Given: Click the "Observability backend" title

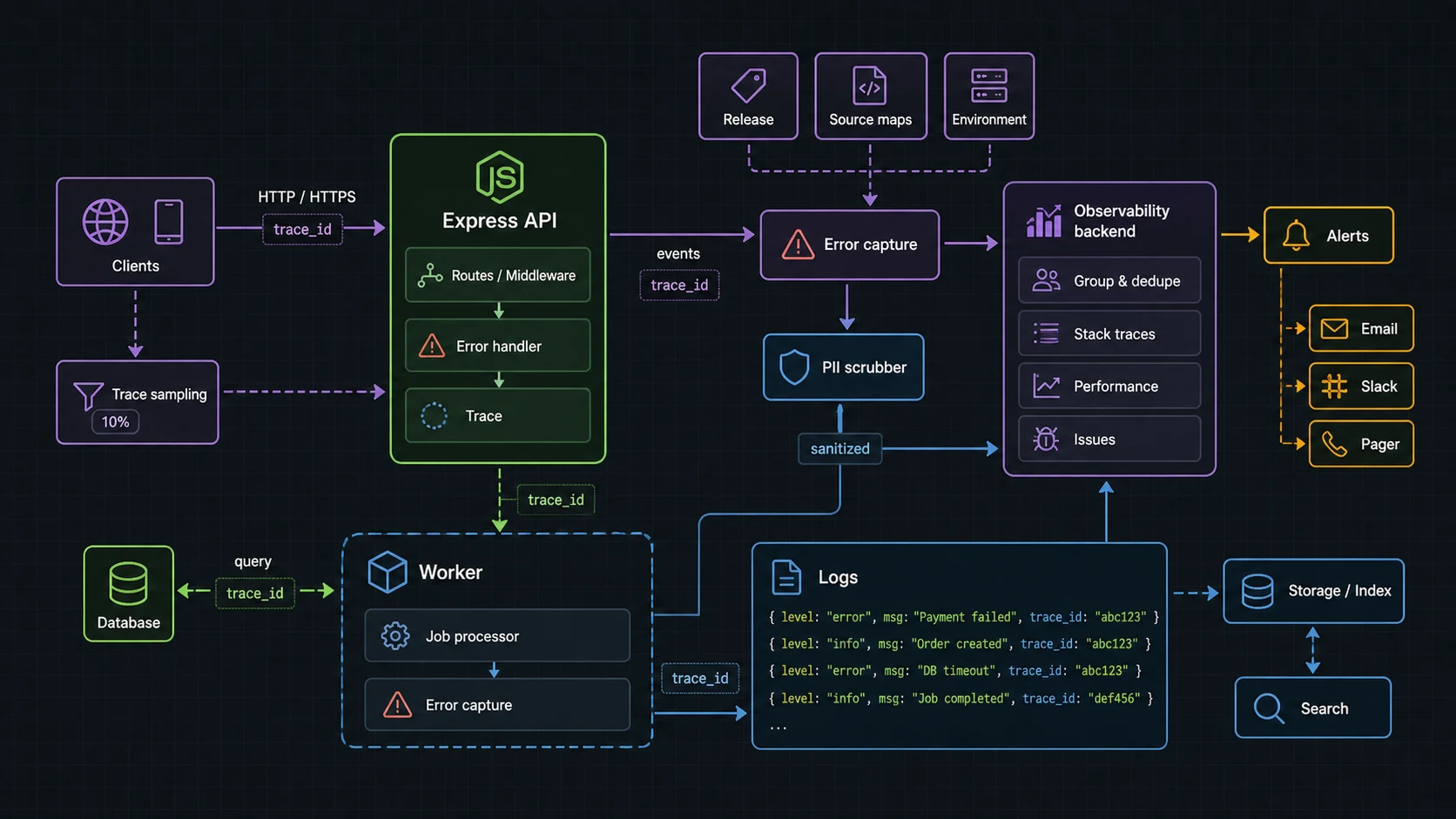Looking at the screenshot, I should point(1122,221).
